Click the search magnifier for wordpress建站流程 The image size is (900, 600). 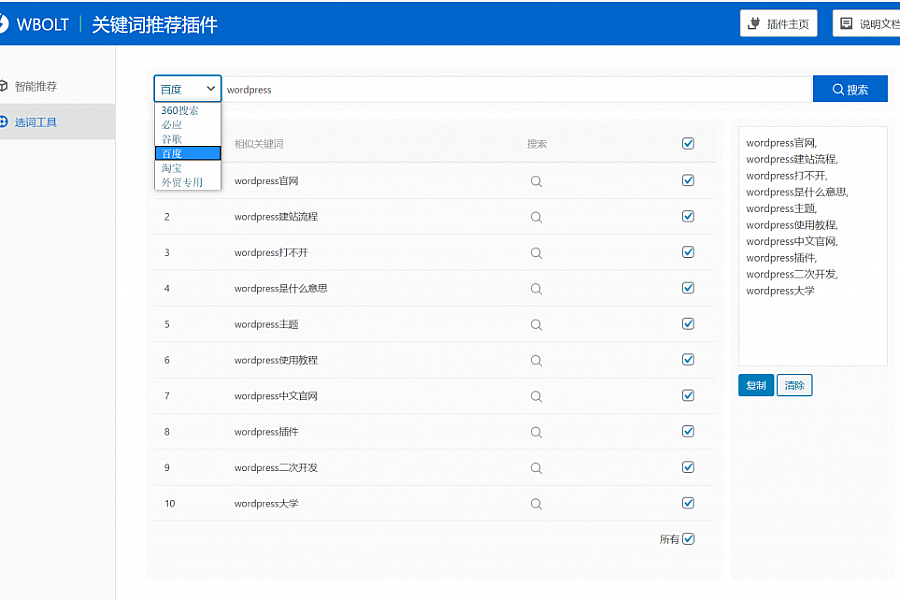[x=536, y=217]
